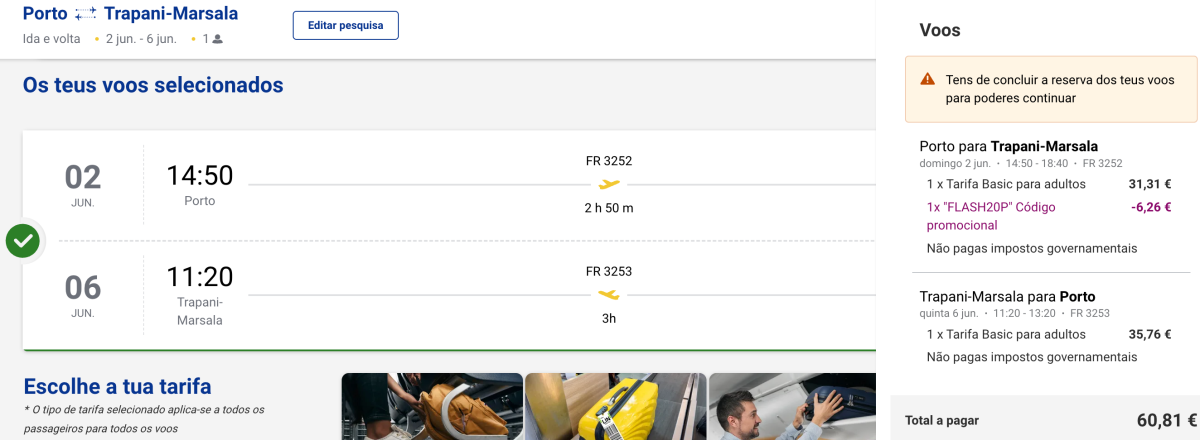Click the Total a pagar 60,81 € bar
The image size is (1200, 440).
[x=1044, y=420]
